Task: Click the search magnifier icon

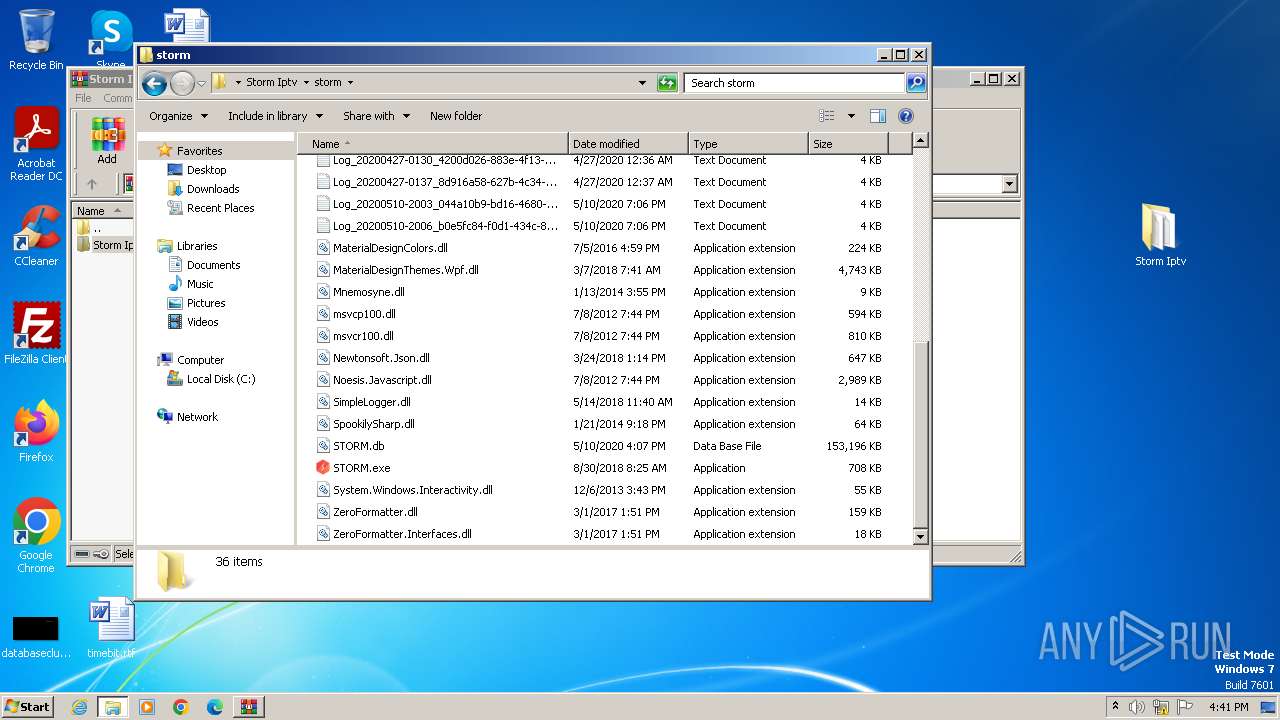Action: 916,83
